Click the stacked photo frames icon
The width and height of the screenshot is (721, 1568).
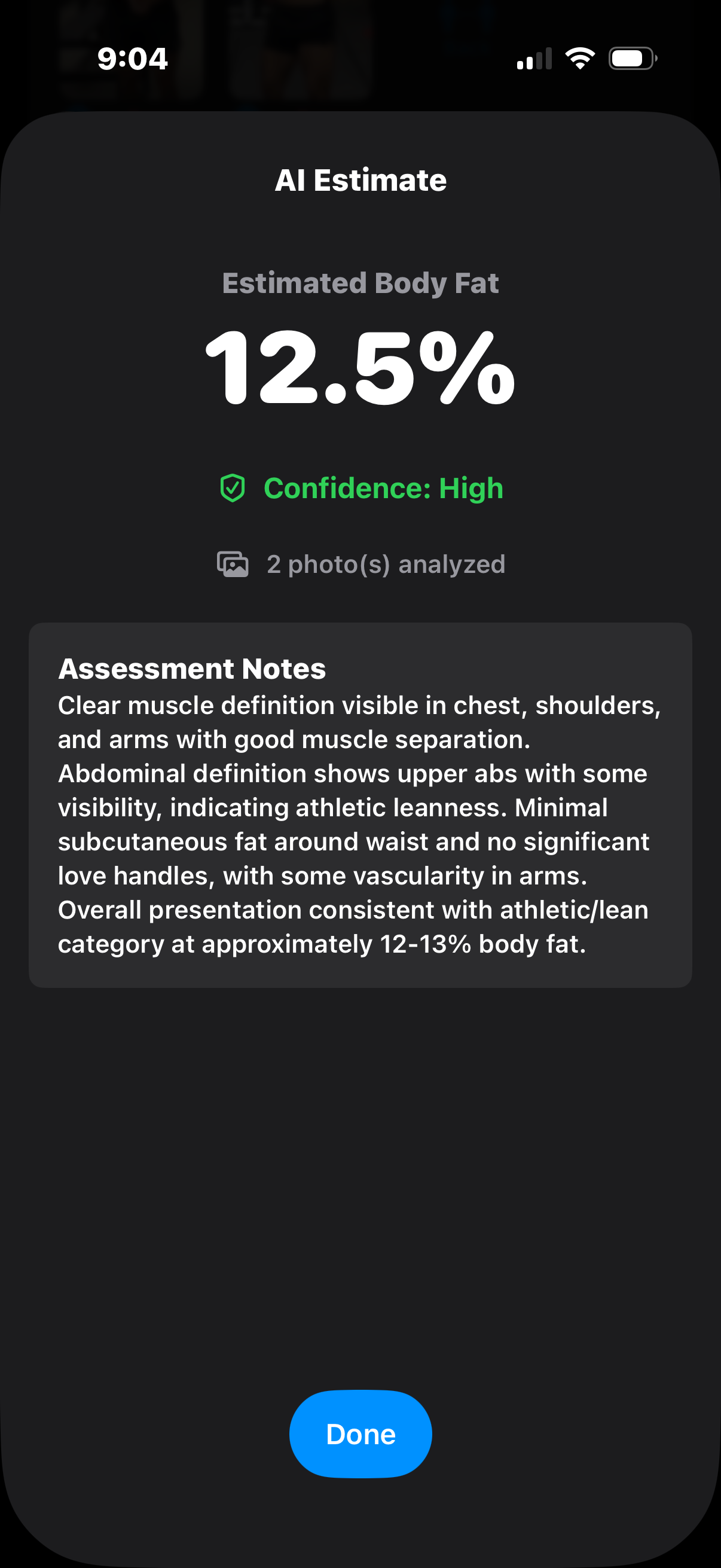232,564
